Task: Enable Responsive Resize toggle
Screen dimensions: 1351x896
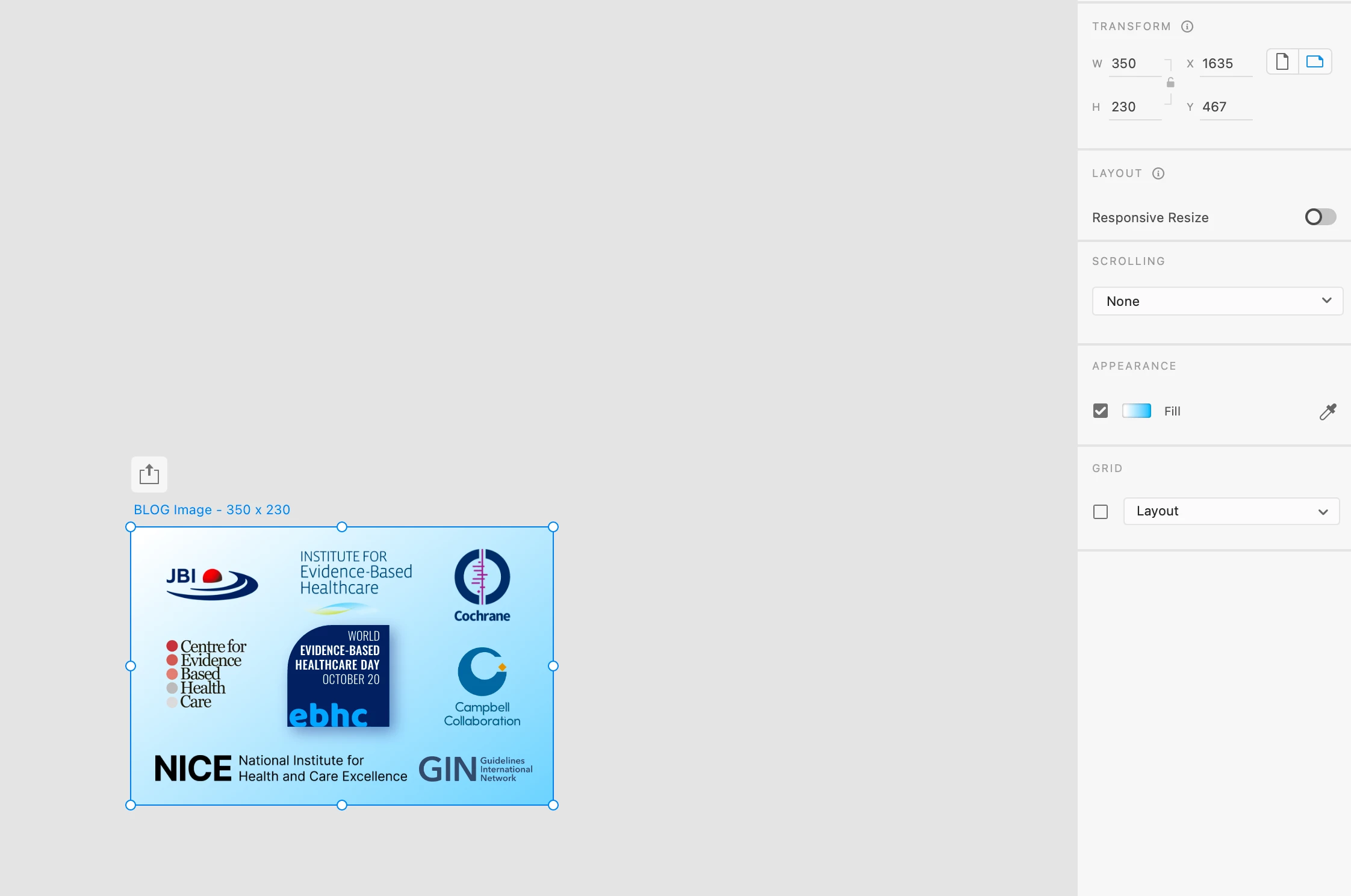Action: click(1320, 217)
